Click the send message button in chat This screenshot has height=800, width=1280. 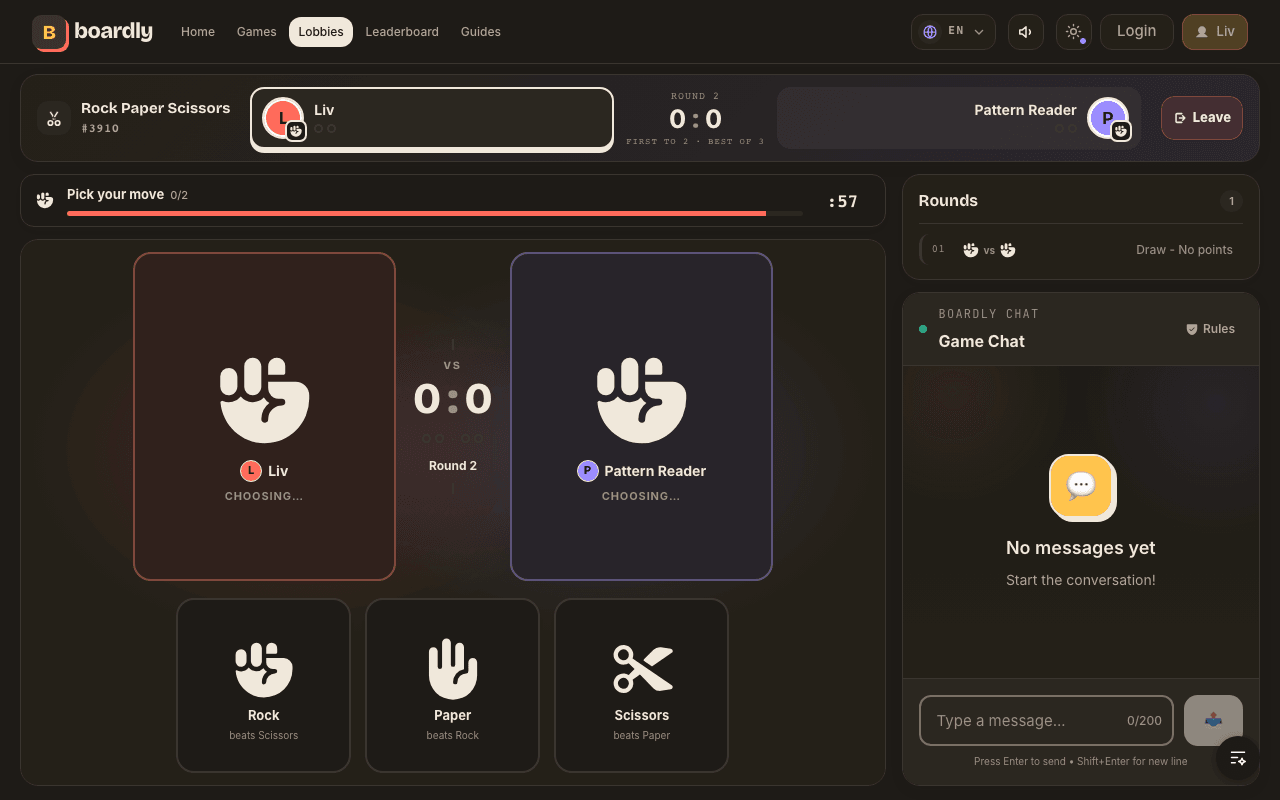1213,720
